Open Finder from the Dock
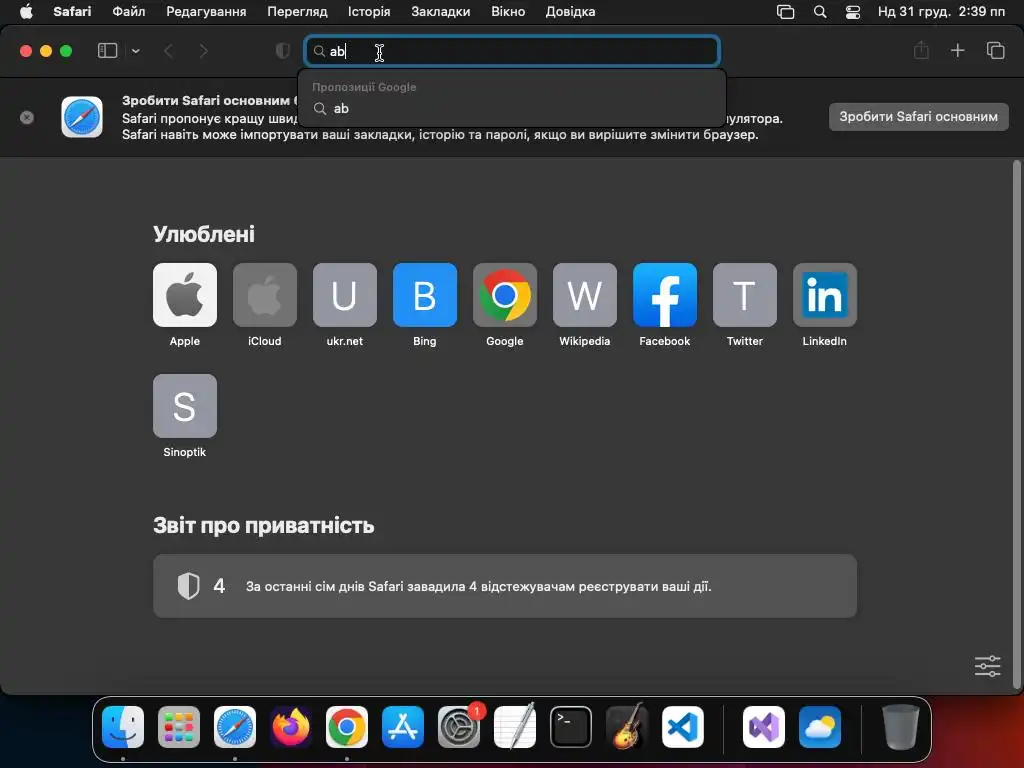Image resolution: width=1024 pixels, height=768 pixels. (123, 727)
